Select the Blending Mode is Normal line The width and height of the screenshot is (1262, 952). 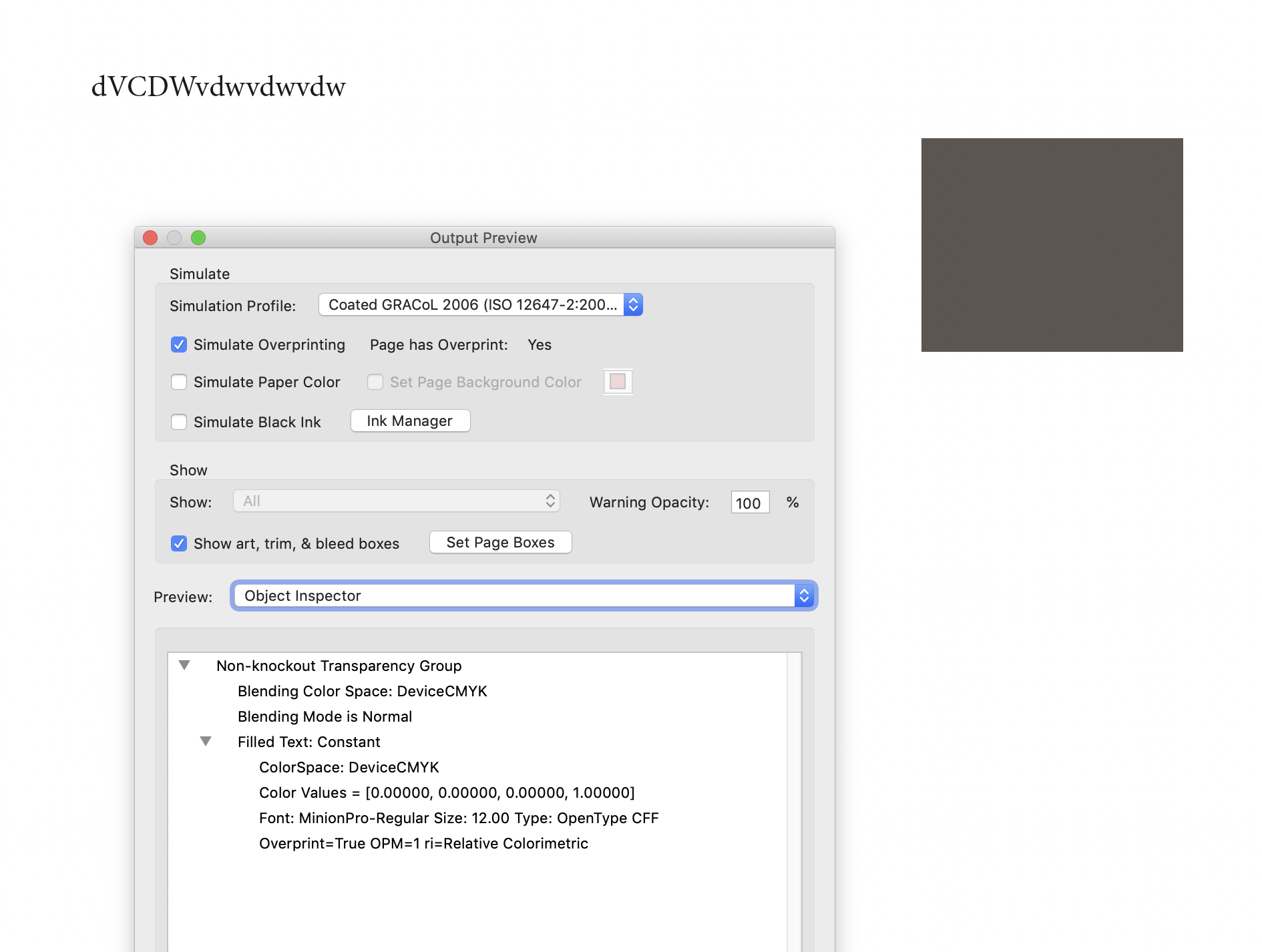(x=325, y=716)
